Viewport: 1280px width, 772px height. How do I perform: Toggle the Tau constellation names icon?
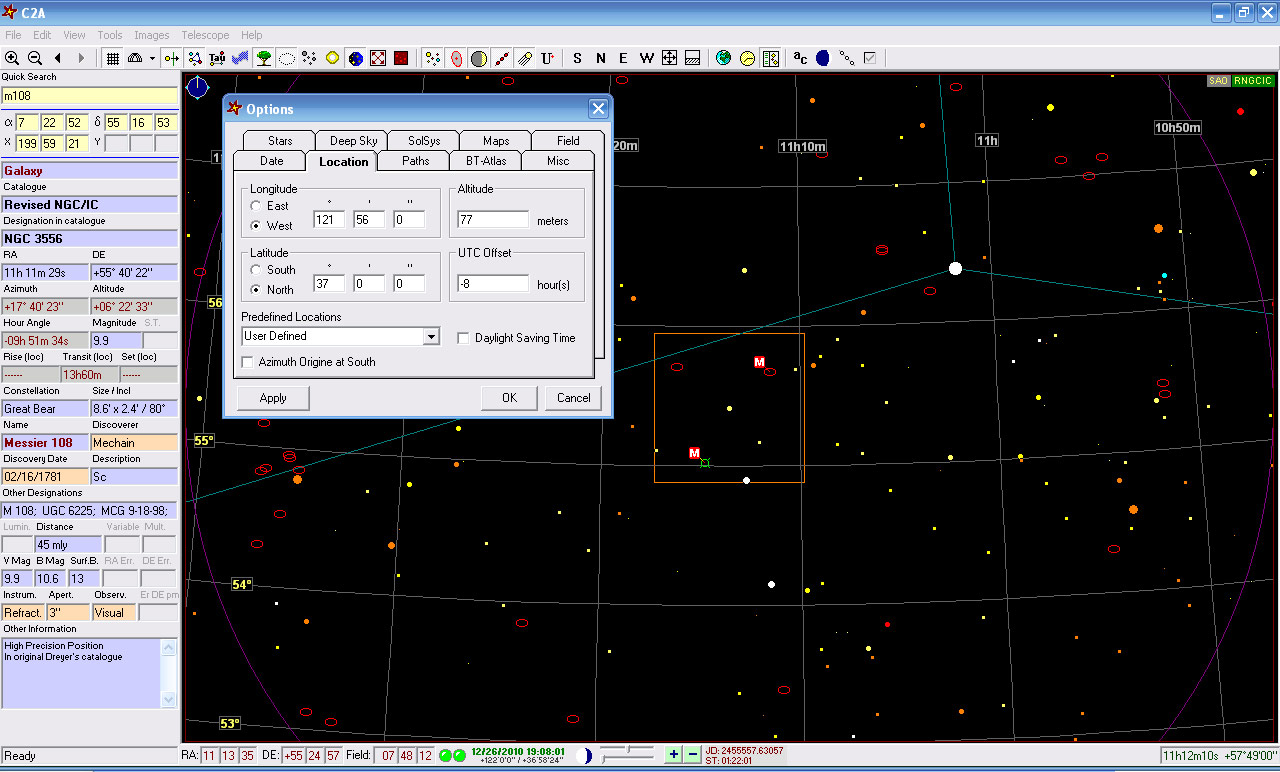tap(217, 58)
